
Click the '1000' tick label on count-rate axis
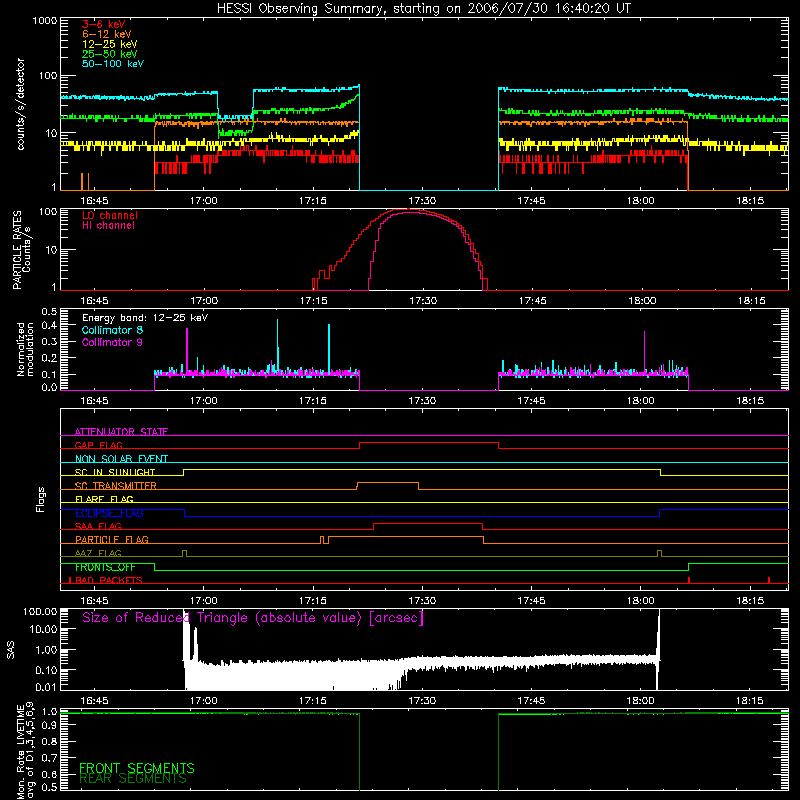45,21
